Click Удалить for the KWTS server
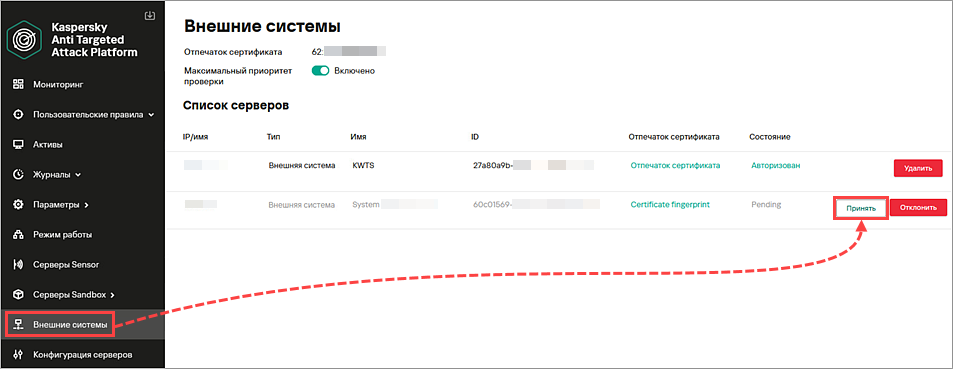Screen dimensions: 953x369 918,168
